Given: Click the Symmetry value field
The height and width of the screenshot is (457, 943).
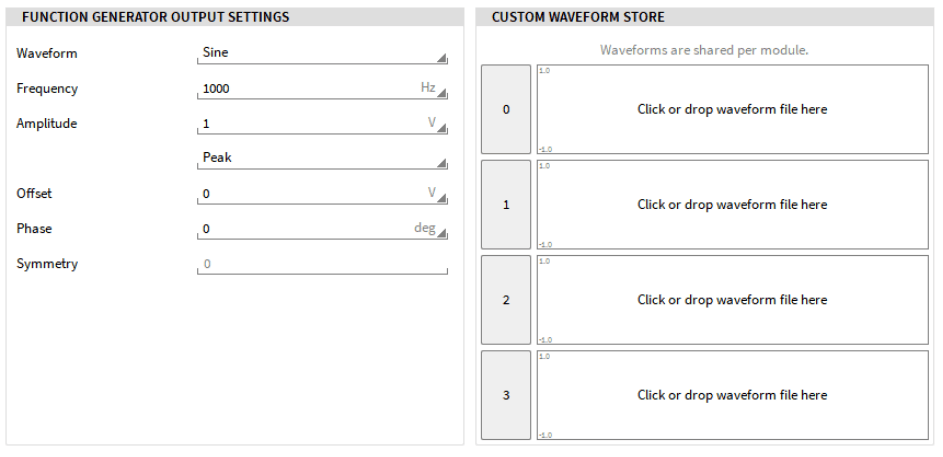Looking at the screenshot, I should point(322,265).
